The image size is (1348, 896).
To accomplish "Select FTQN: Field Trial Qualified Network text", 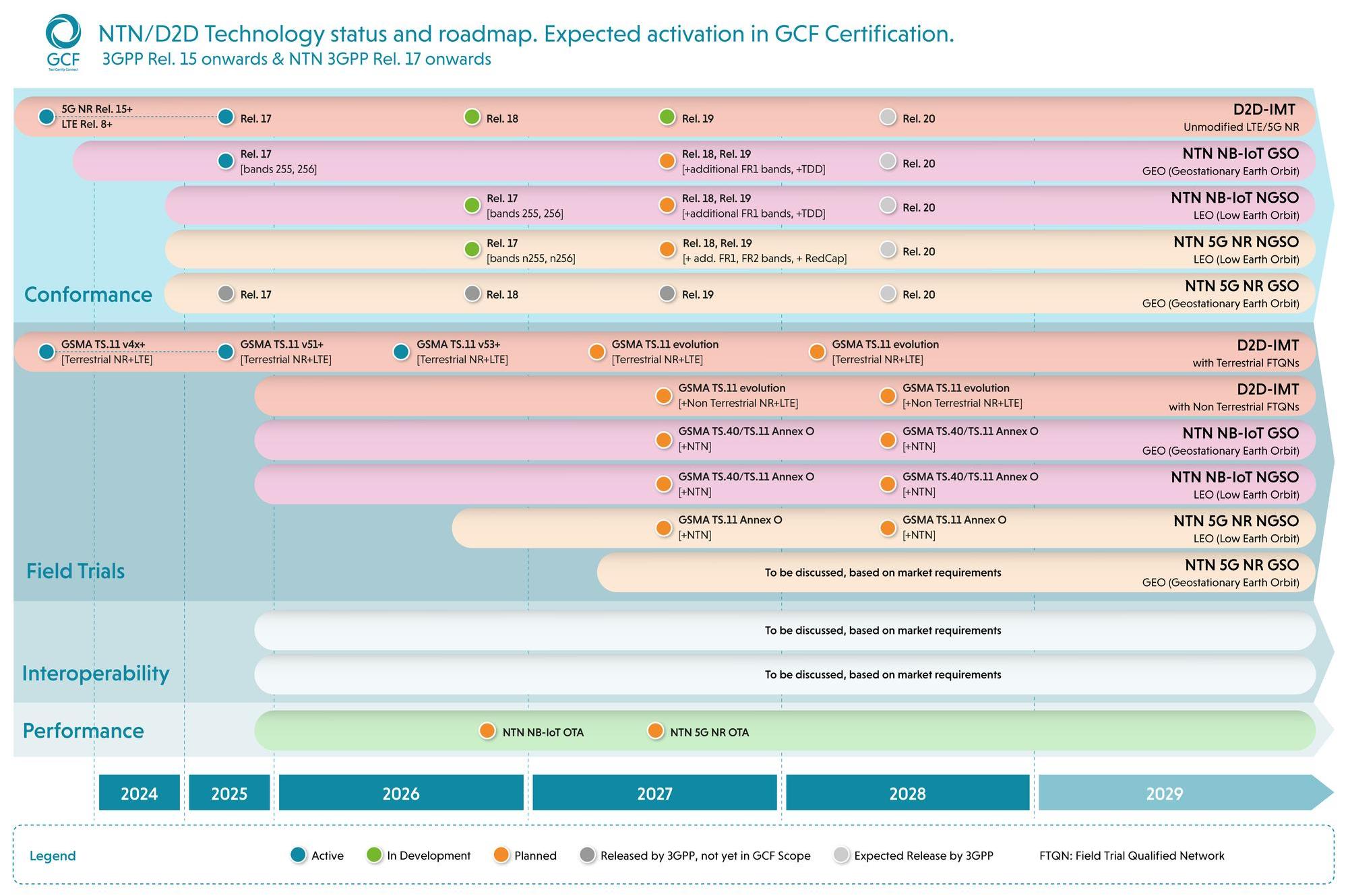I will (1132, 856).
